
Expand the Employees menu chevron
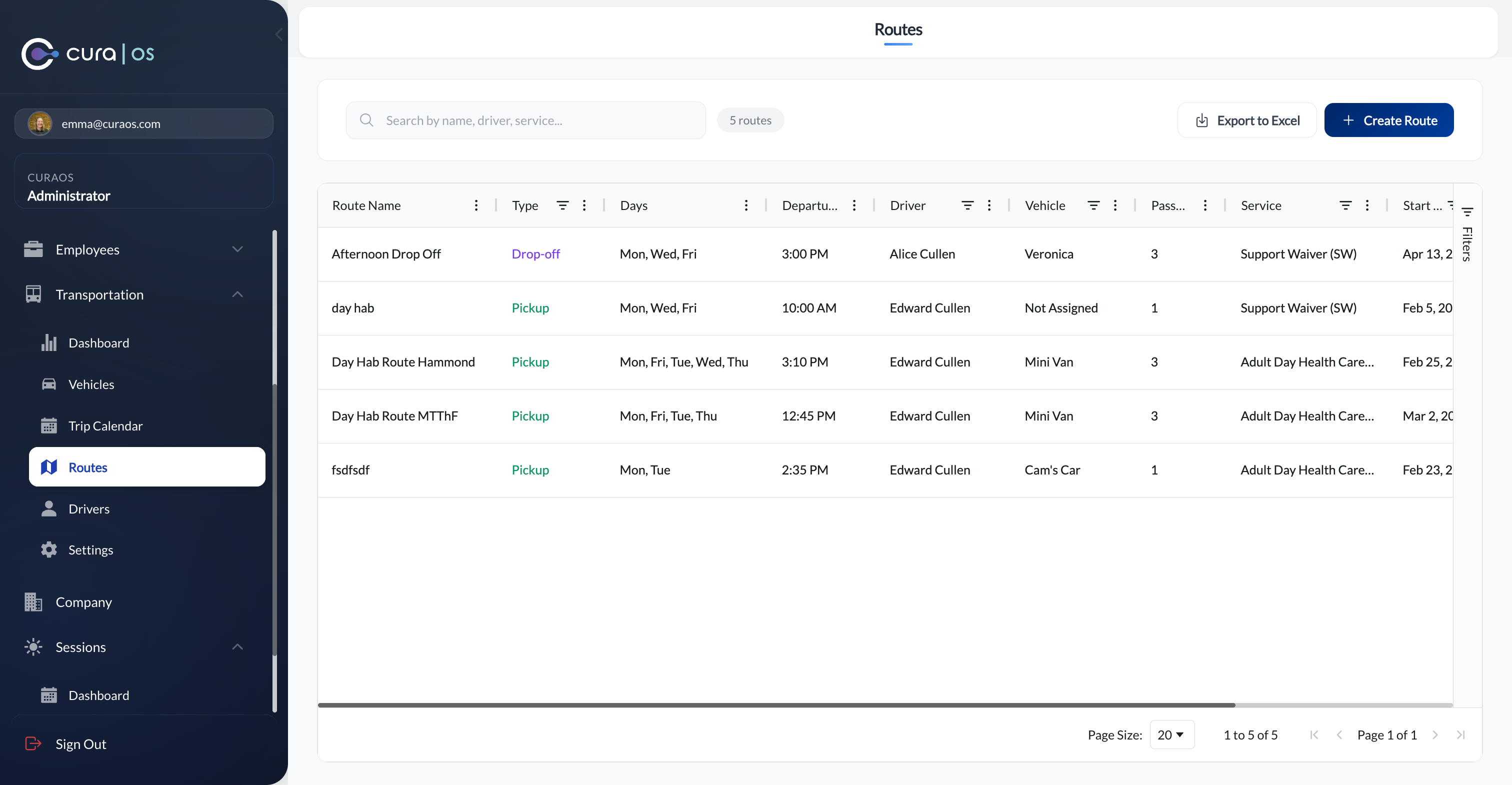[x=237, y=249]
